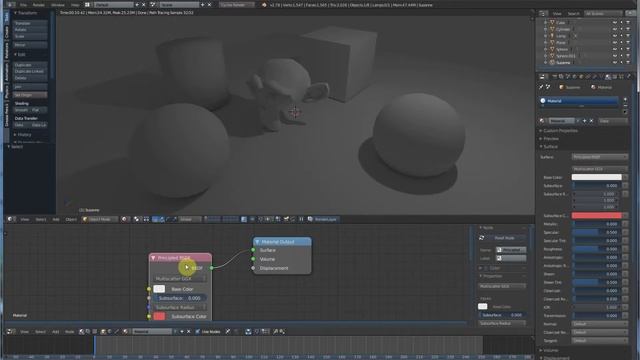Open the node editor Node menu

pos(70,332)
